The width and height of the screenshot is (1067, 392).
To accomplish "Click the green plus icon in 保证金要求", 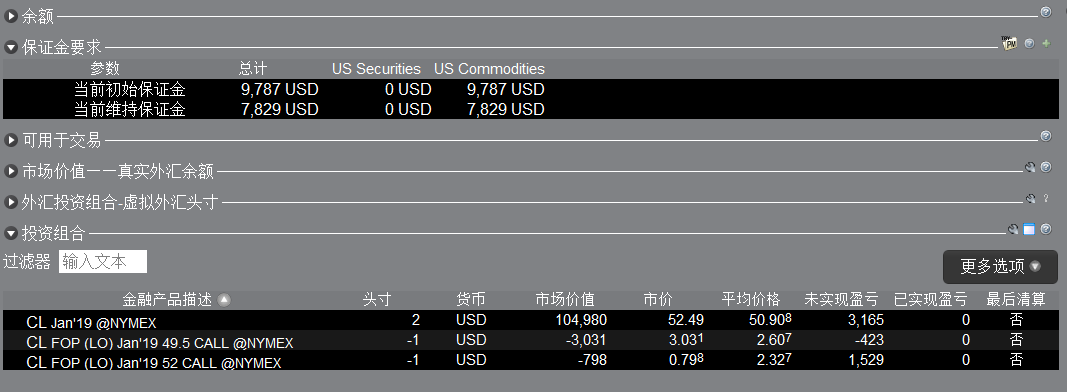I will point(1046,44).
